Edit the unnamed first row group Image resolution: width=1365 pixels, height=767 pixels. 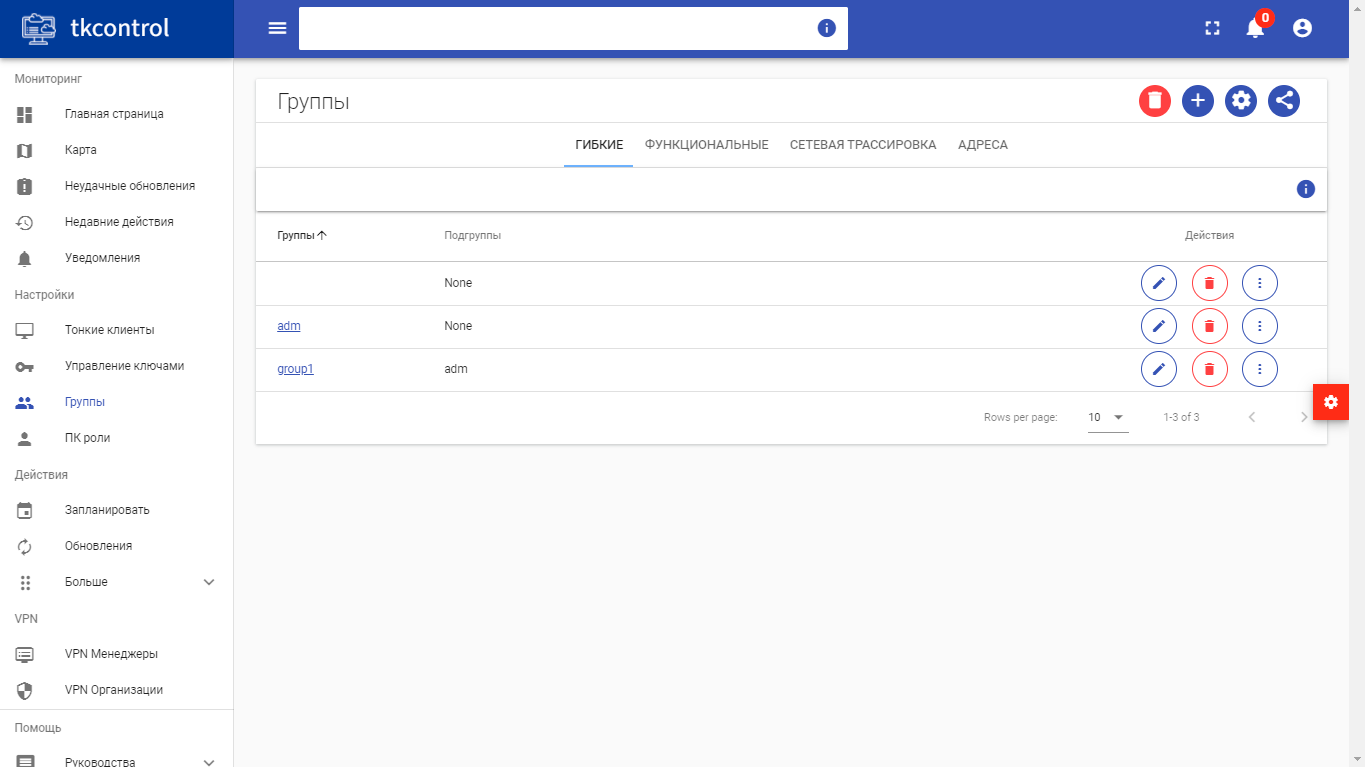click(1159, 283)
